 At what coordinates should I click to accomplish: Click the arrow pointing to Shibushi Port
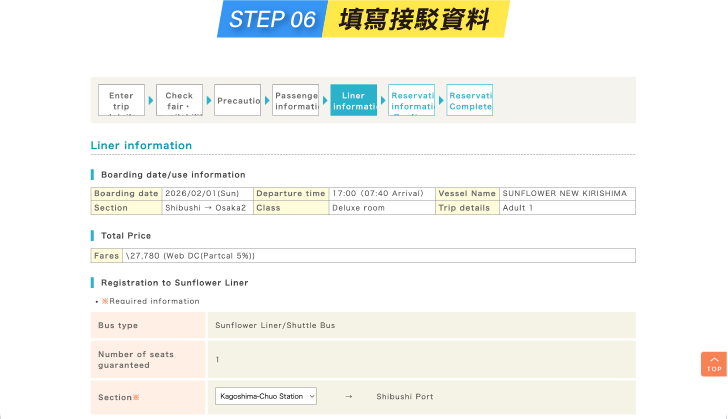tap(349, 397)
